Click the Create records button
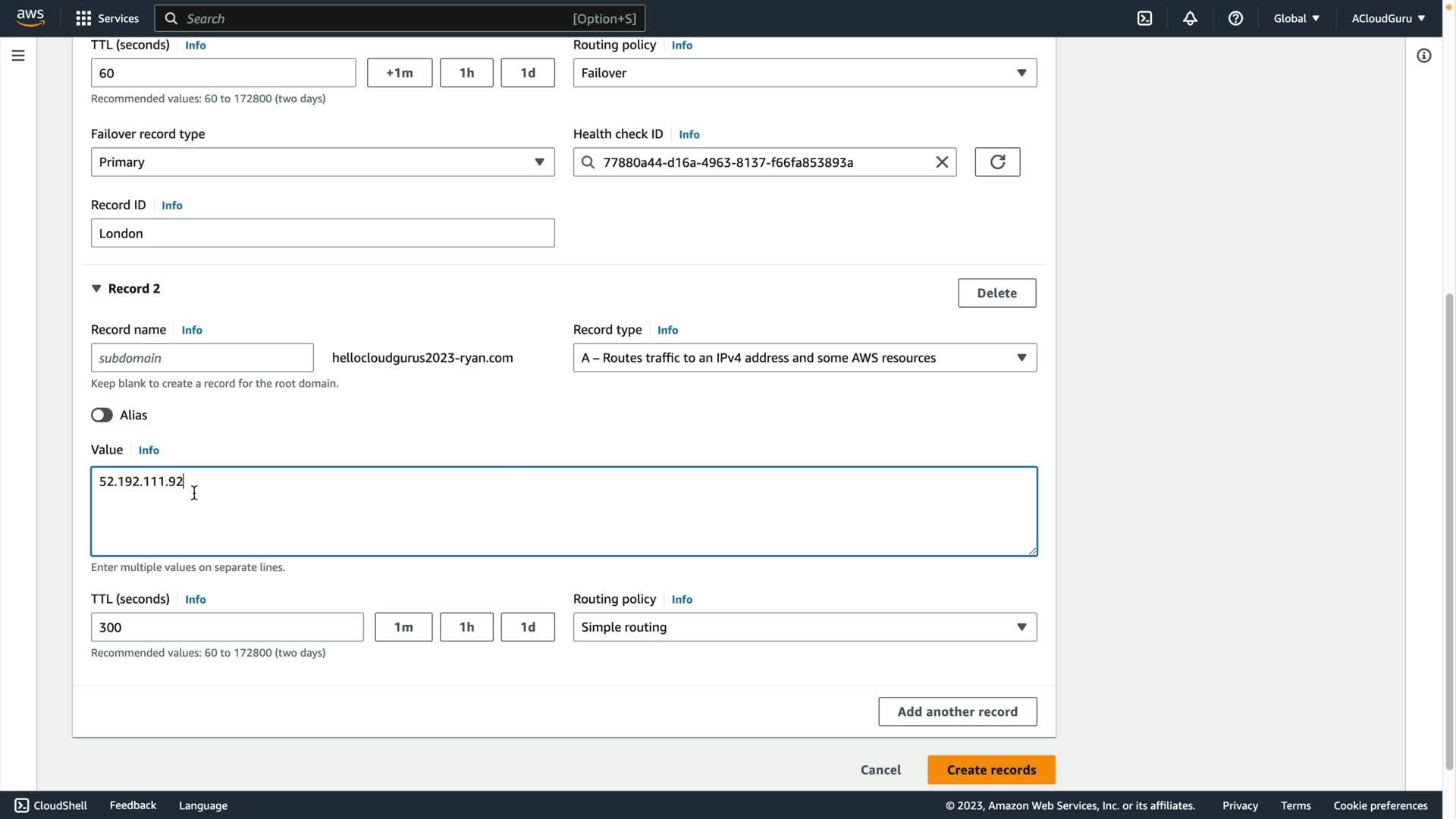 990,770
